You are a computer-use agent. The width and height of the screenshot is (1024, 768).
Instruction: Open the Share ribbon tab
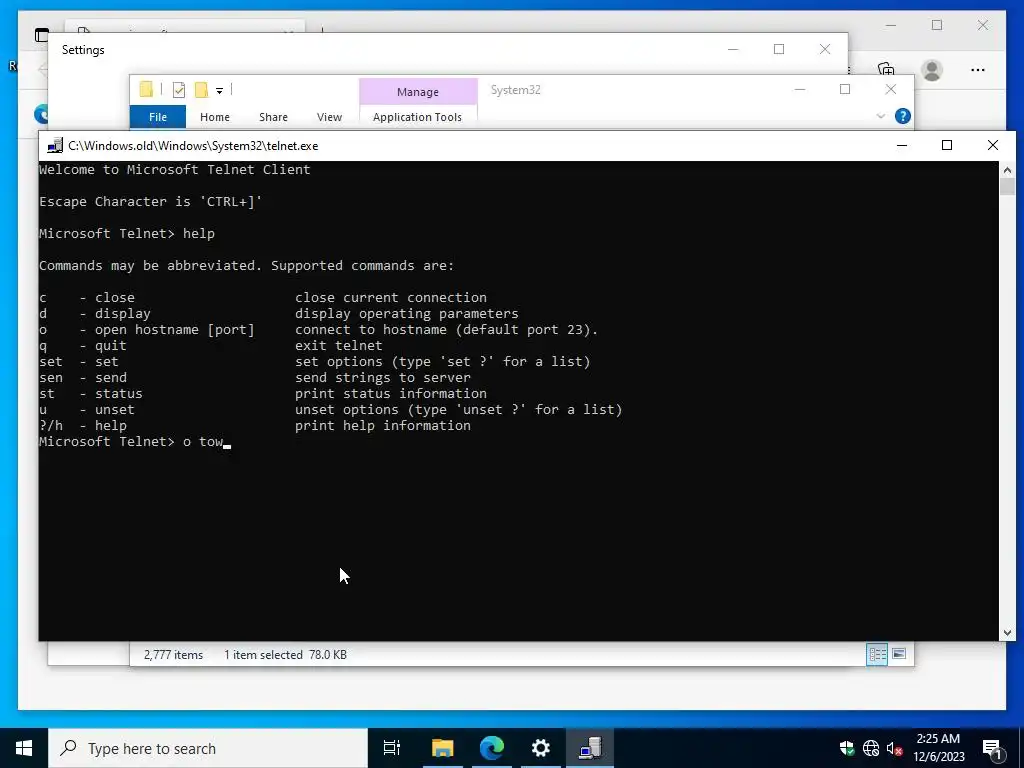point(273,117)
